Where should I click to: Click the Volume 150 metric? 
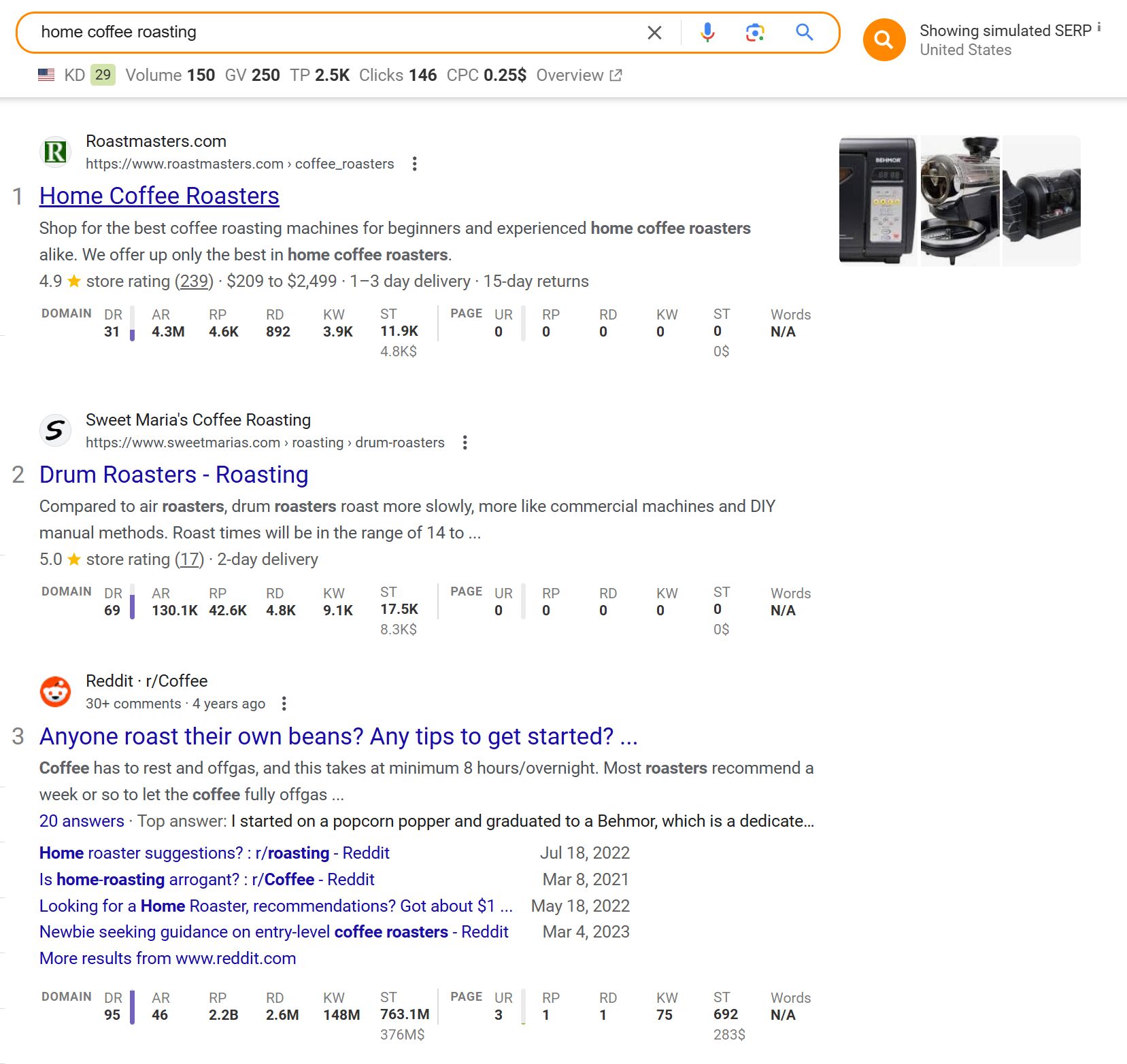(x=170, y=75)
